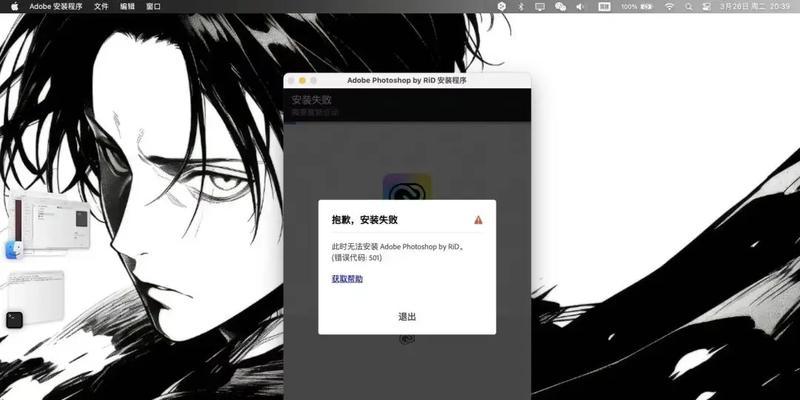Click the date and time display
800x400 pixels.
755,7
